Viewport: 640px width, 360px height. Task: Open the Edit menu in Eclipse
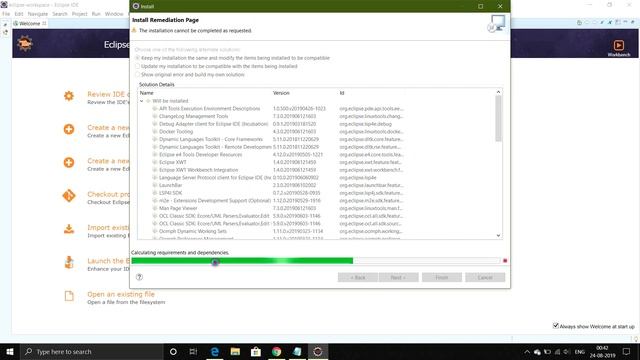(x=19, y=14)
